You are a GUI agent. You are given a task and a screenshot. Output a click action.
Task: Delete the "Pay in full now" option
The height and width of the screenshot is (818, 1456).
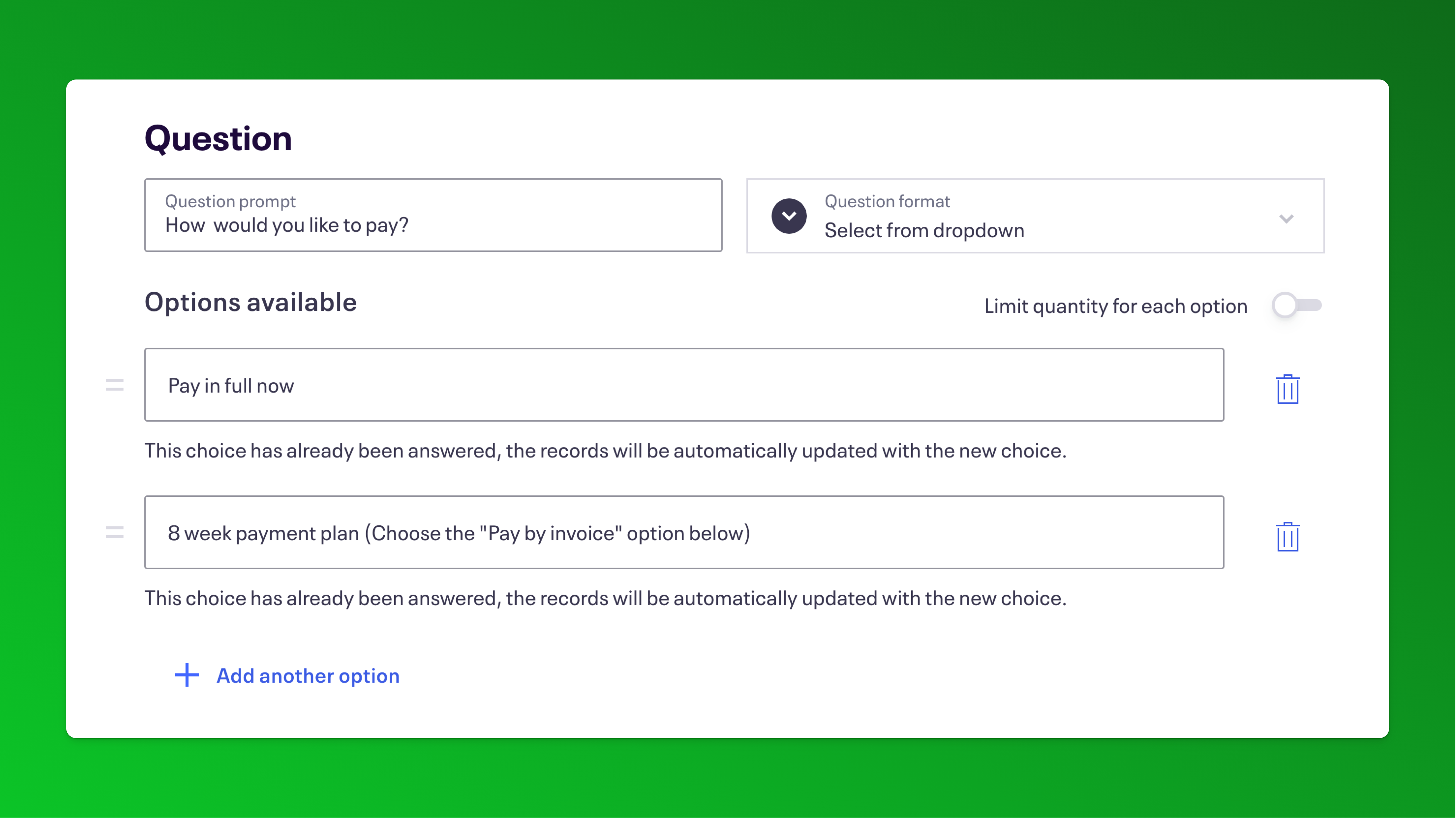1288,389
